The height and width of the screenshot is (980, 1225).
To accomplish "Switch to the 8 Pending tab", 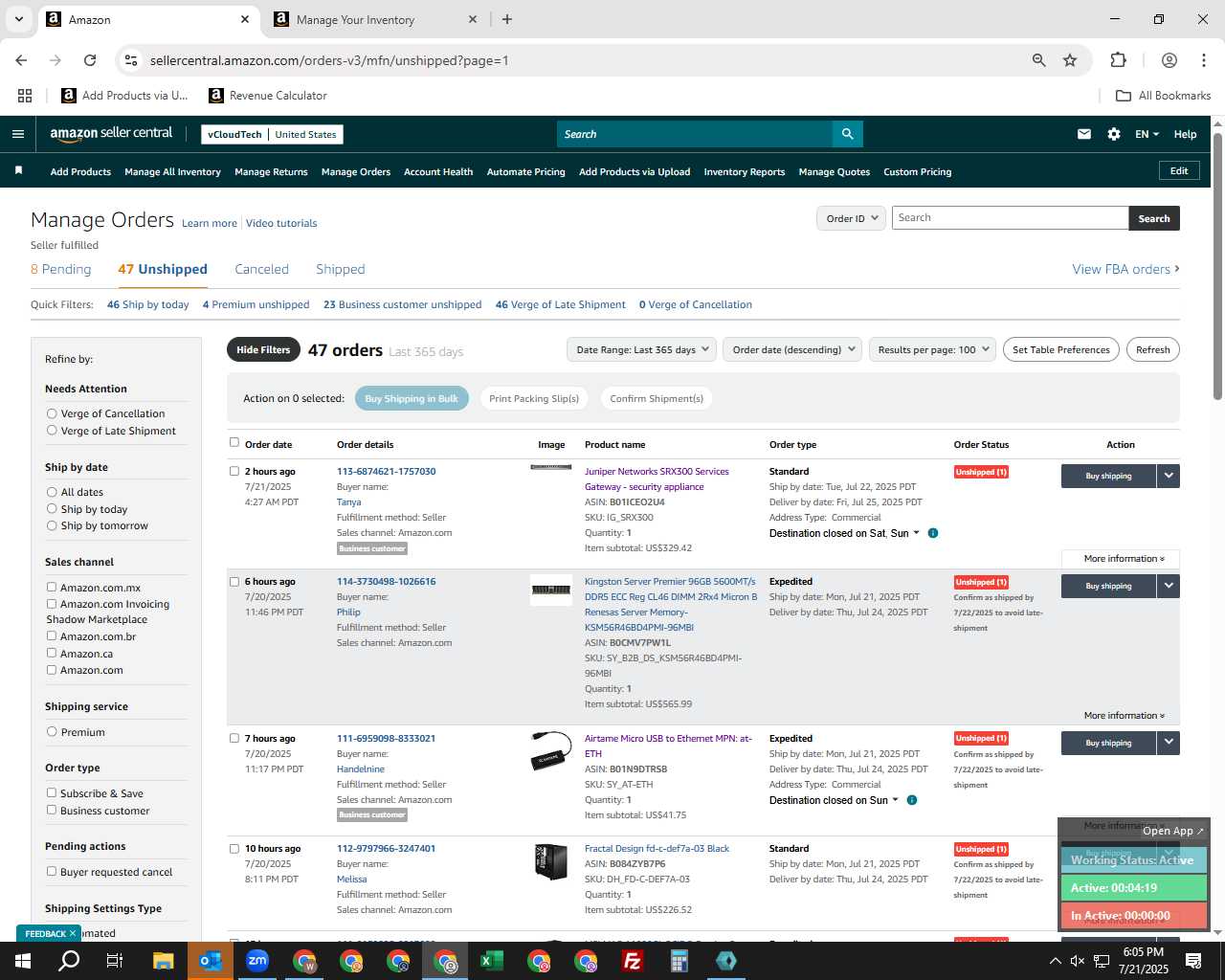I will (61, 269).
